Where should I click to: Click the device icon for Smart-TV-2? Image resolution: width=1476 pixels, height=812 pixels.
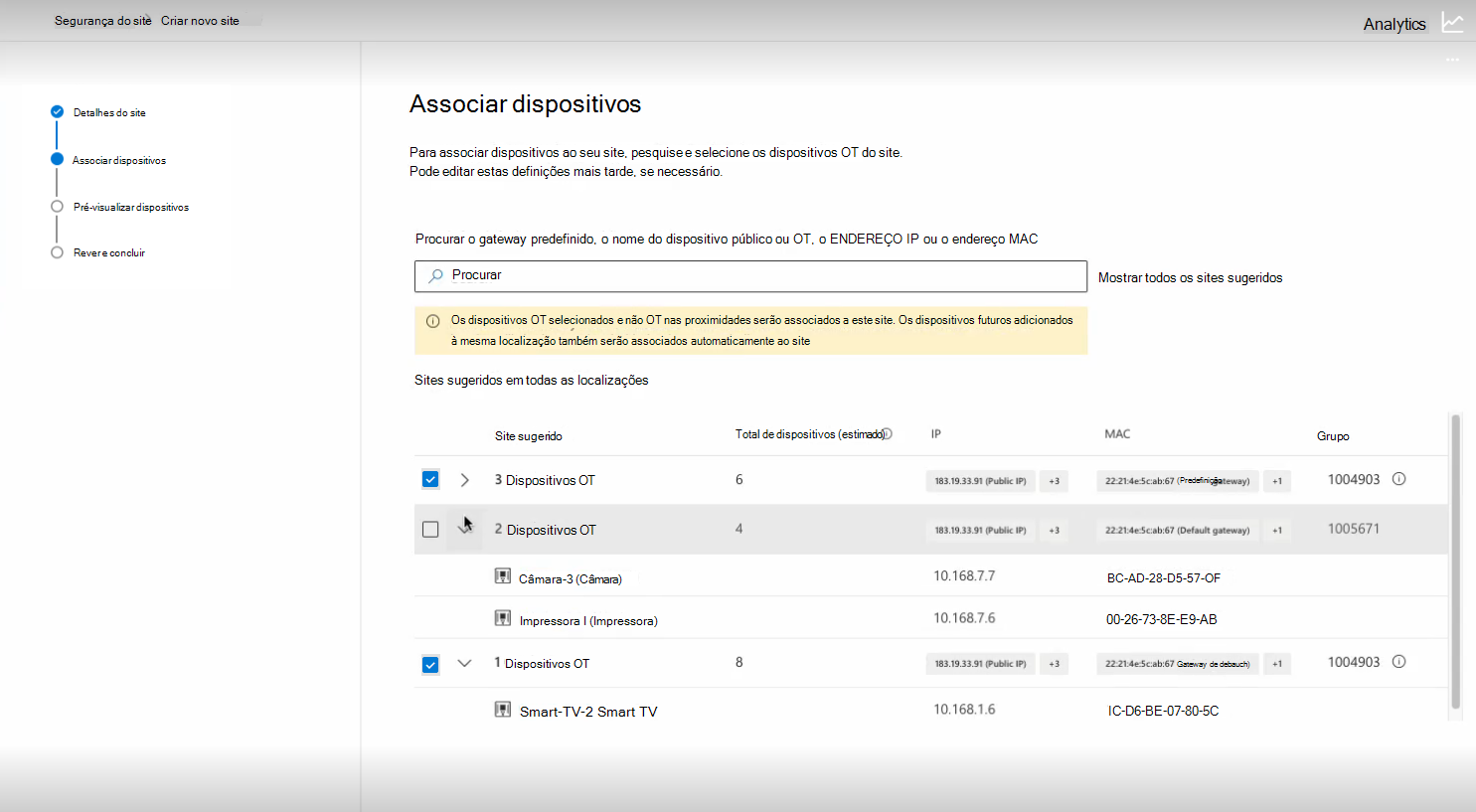503,710
